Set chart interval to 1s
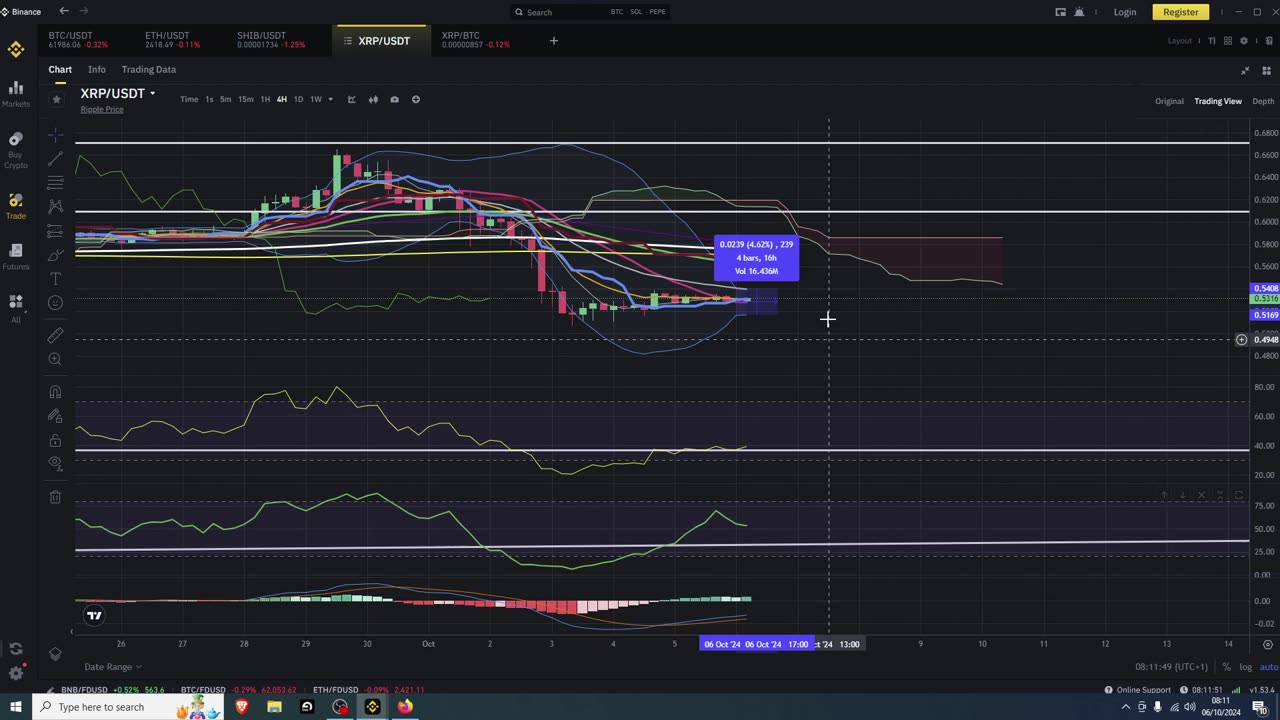The width and height of the screenshot is (1280, 720). click(209, 99)
